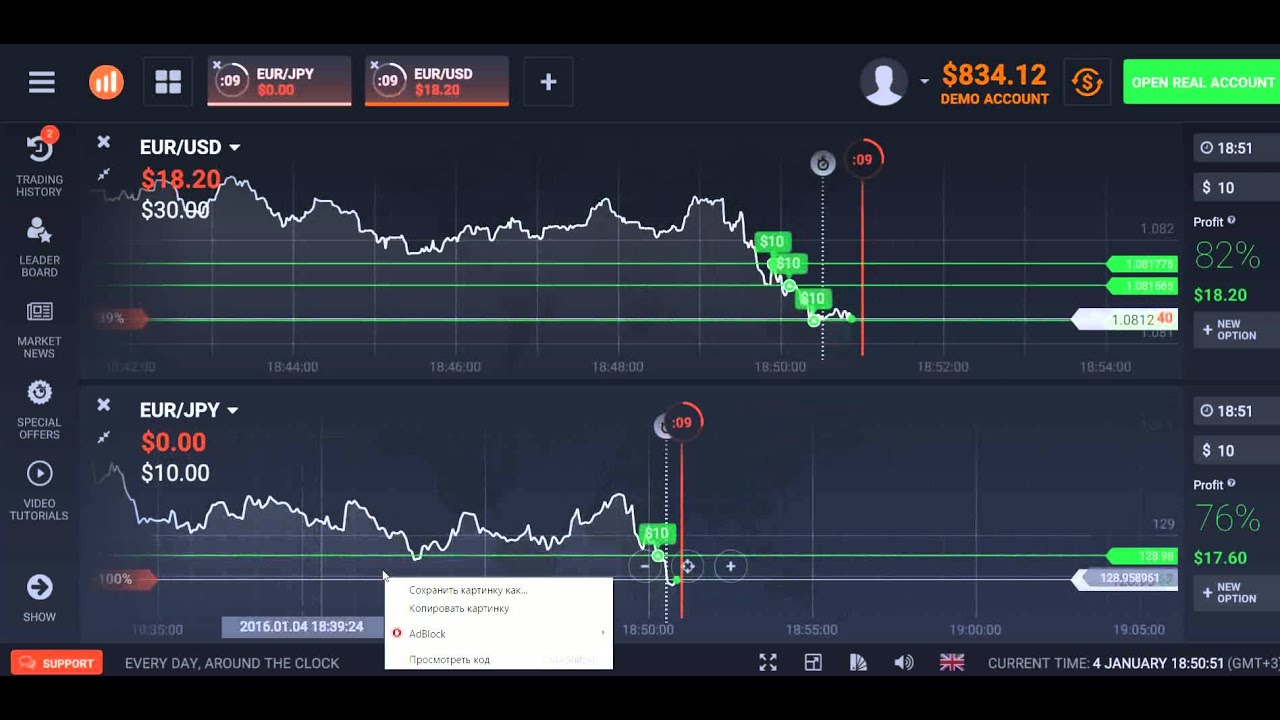This screenshot has width=1280, height=720.
Task: Click the Show arrow in sidebar
Action: [x=39, y=597]
